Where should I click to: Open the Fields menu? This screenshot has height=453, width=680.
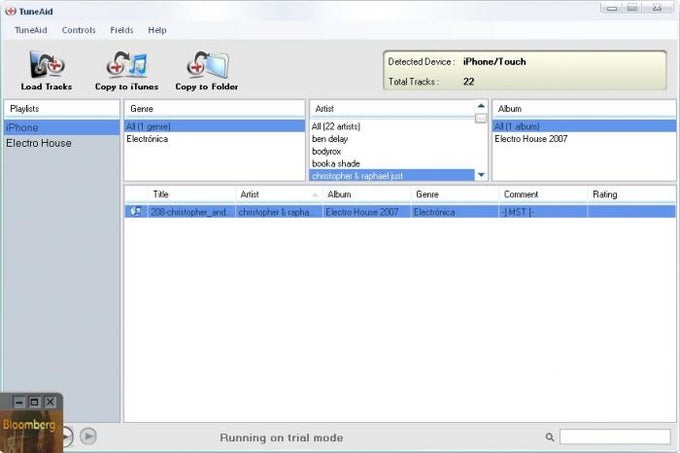121,30
